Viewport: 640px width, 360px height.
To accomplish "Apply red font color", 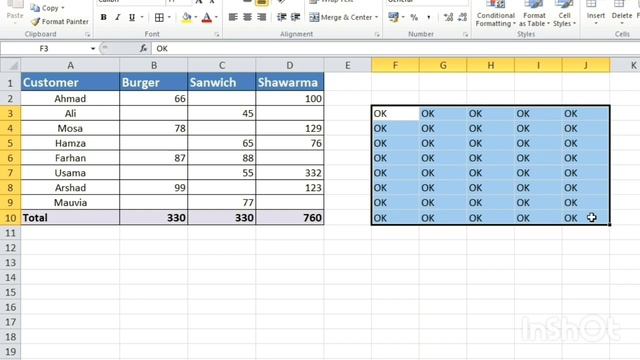I will (207, 18).
